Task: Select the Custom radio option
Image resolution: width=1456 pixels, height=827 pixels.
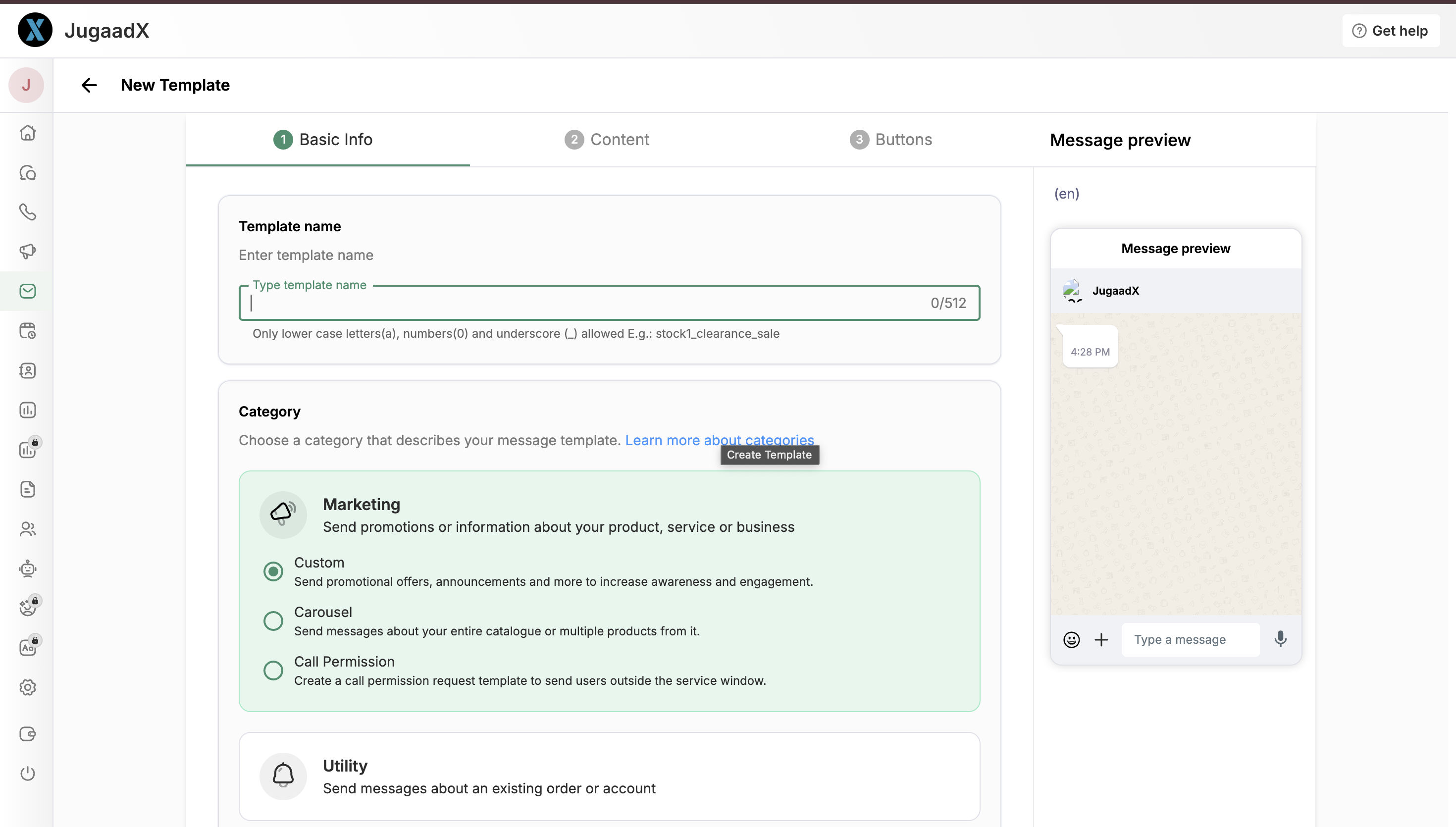Action: (x=273, y=571)
